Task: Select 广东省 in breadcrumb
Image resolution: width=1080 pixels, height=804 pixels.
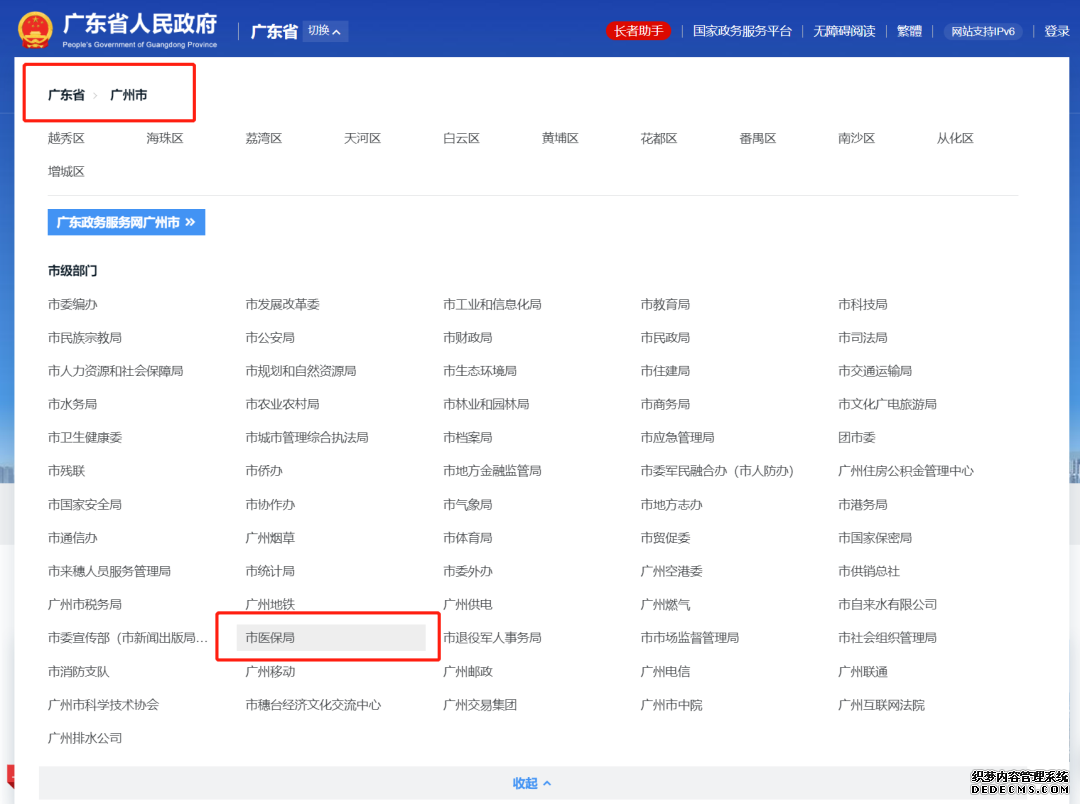Action: 66,95
